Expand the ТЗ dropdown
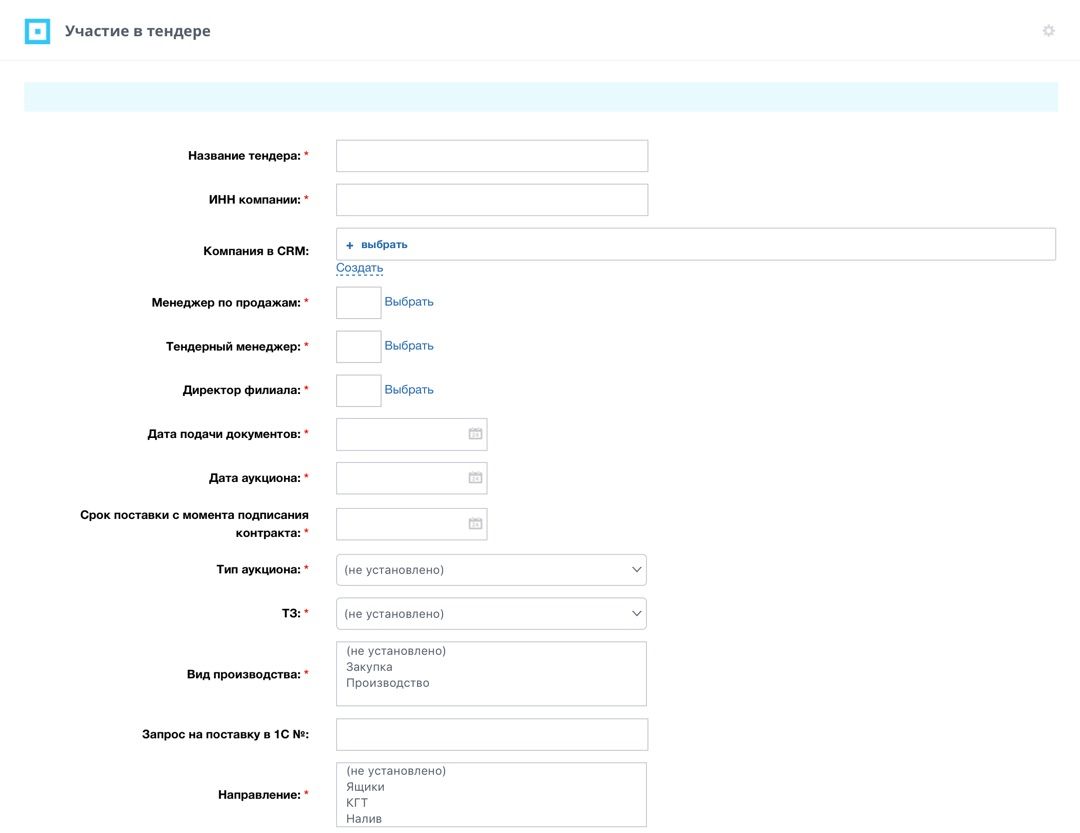Viewport: 1080px width, 833px height. pyautogui.click(x=491, y=613)
